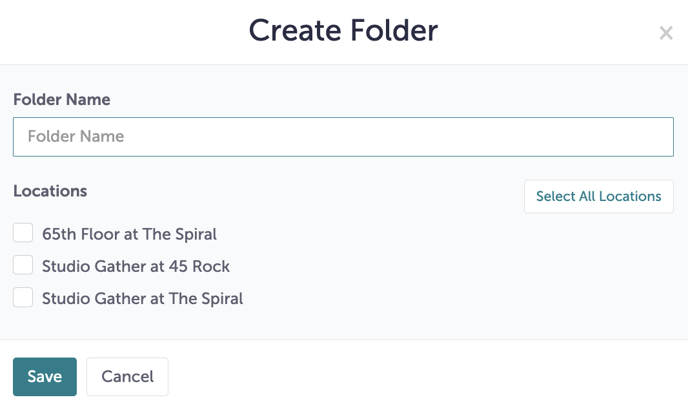The height and width of the screenshot is (411, 688).
Task: Dismiss the modal using the top-right X icon
Action: (x=665, y=33)
